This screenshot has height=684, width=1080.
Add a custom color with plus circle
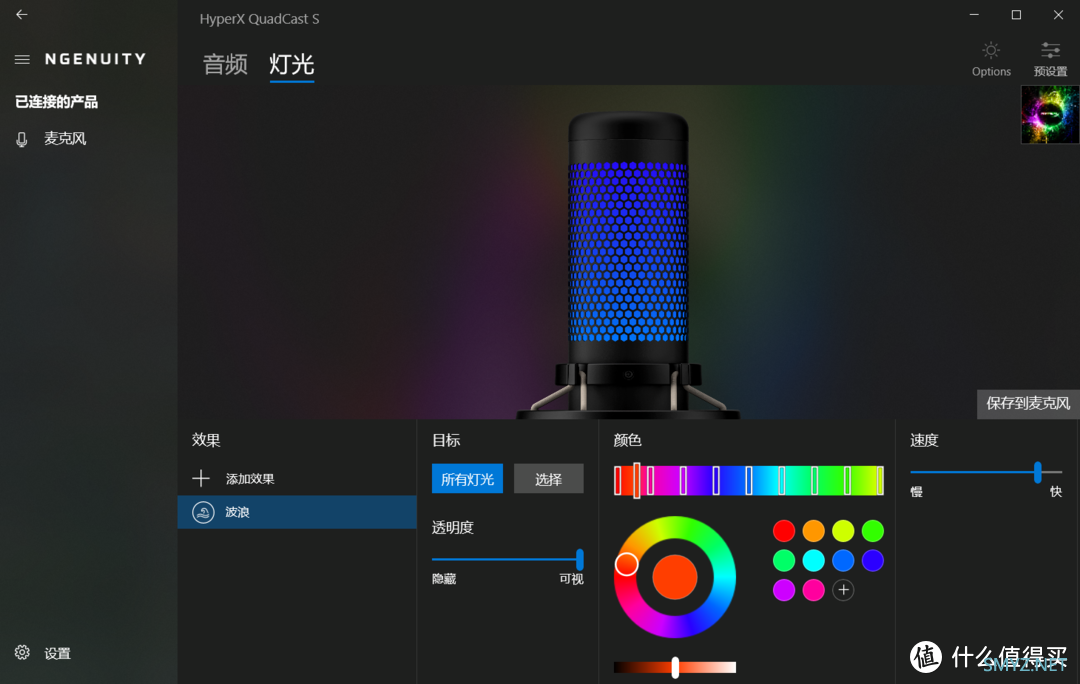[x=843, y=590]
